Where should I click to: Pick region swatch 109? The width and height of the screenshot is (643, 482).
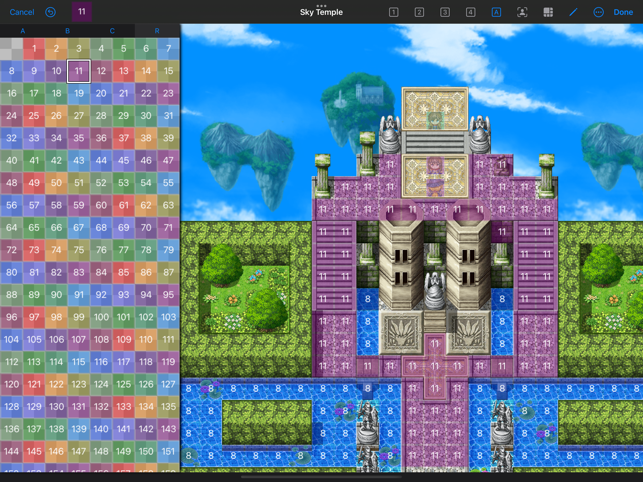coord(124,340)
